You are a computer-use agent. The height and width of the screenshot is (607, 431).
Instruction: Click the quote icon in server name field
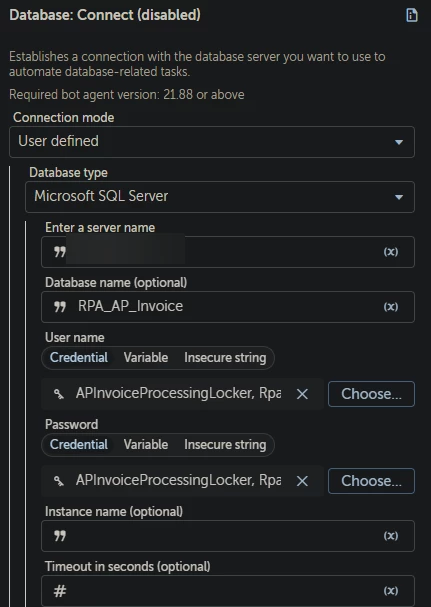coord(60,252)
